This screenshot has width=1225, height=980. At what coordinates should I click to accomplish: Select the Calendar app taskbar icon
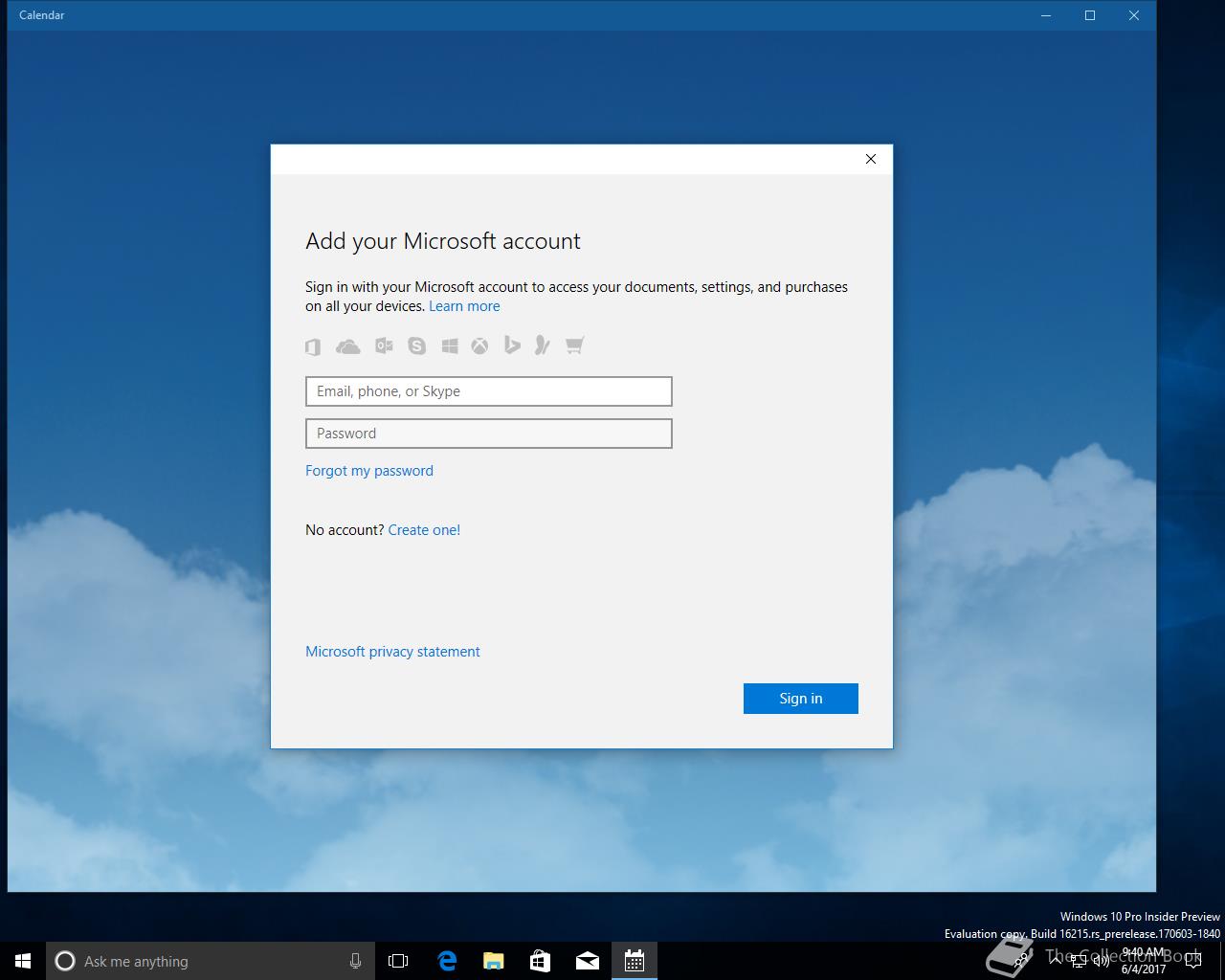(x=635, y=961)
